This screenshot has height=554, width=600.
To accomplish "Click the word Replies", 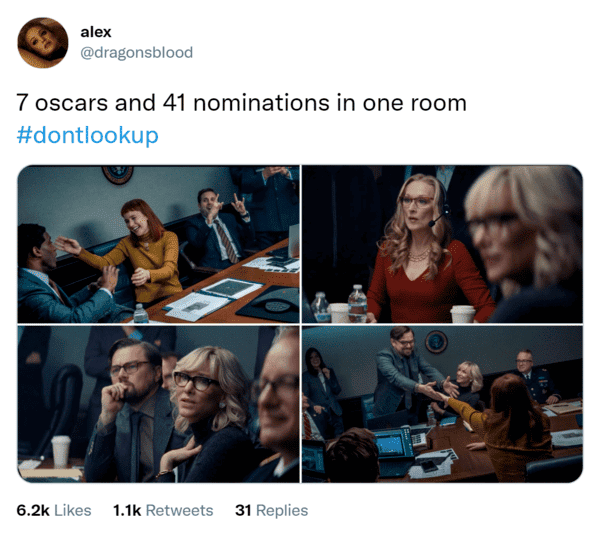I will pos(282,511).
